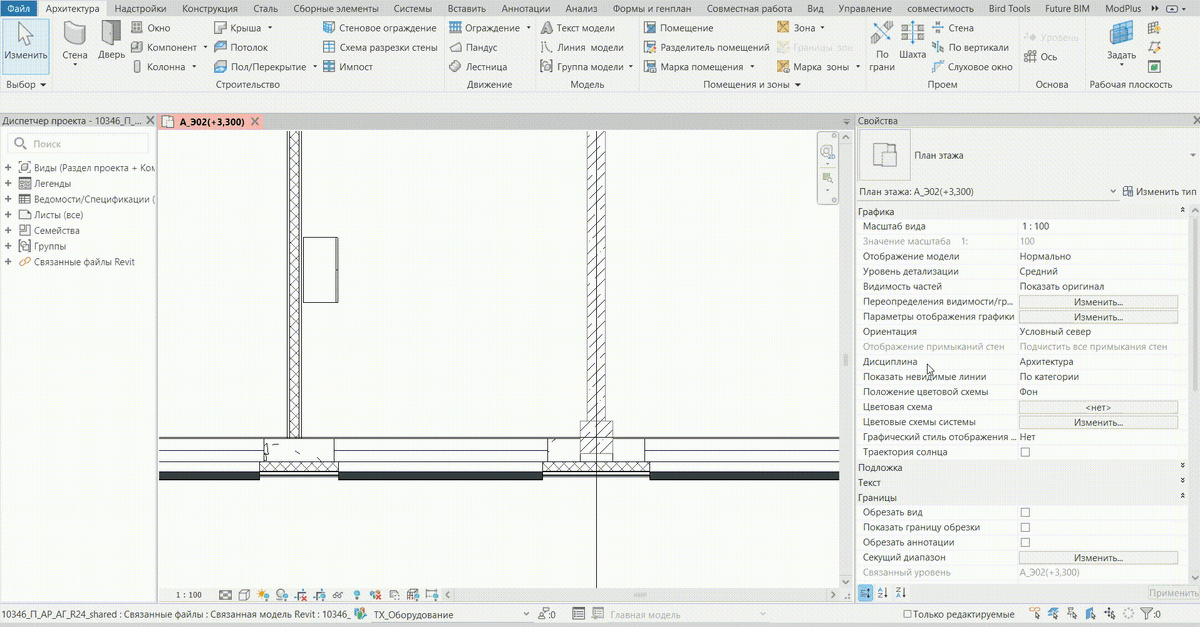
Task: Expand the Легенды tree node
Action: pyautogui.click(x=8, y=183)
